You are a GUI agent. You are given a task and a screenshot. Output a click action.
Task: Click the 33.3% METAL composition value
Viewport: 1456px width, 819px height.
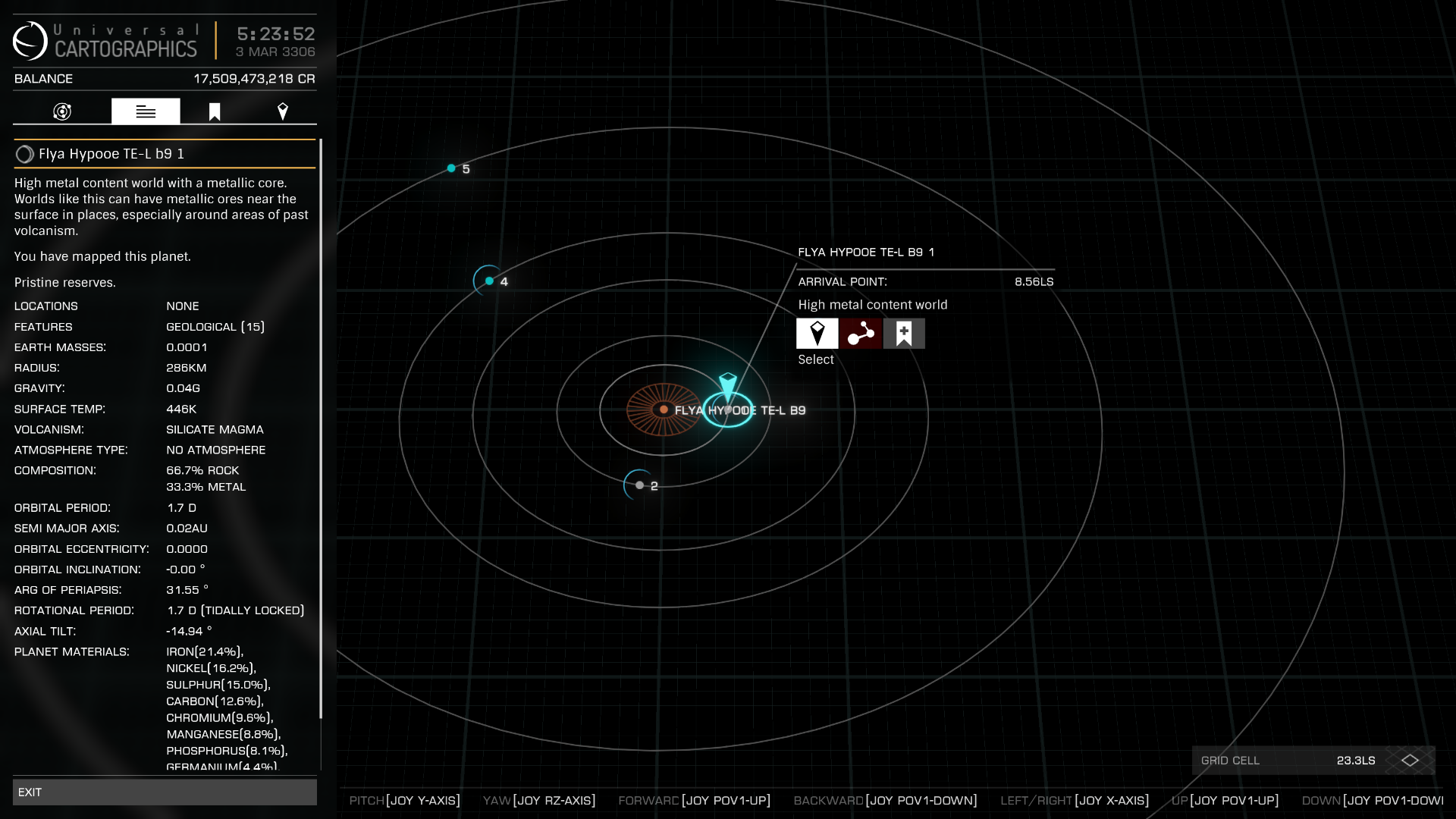coord(206,487)
